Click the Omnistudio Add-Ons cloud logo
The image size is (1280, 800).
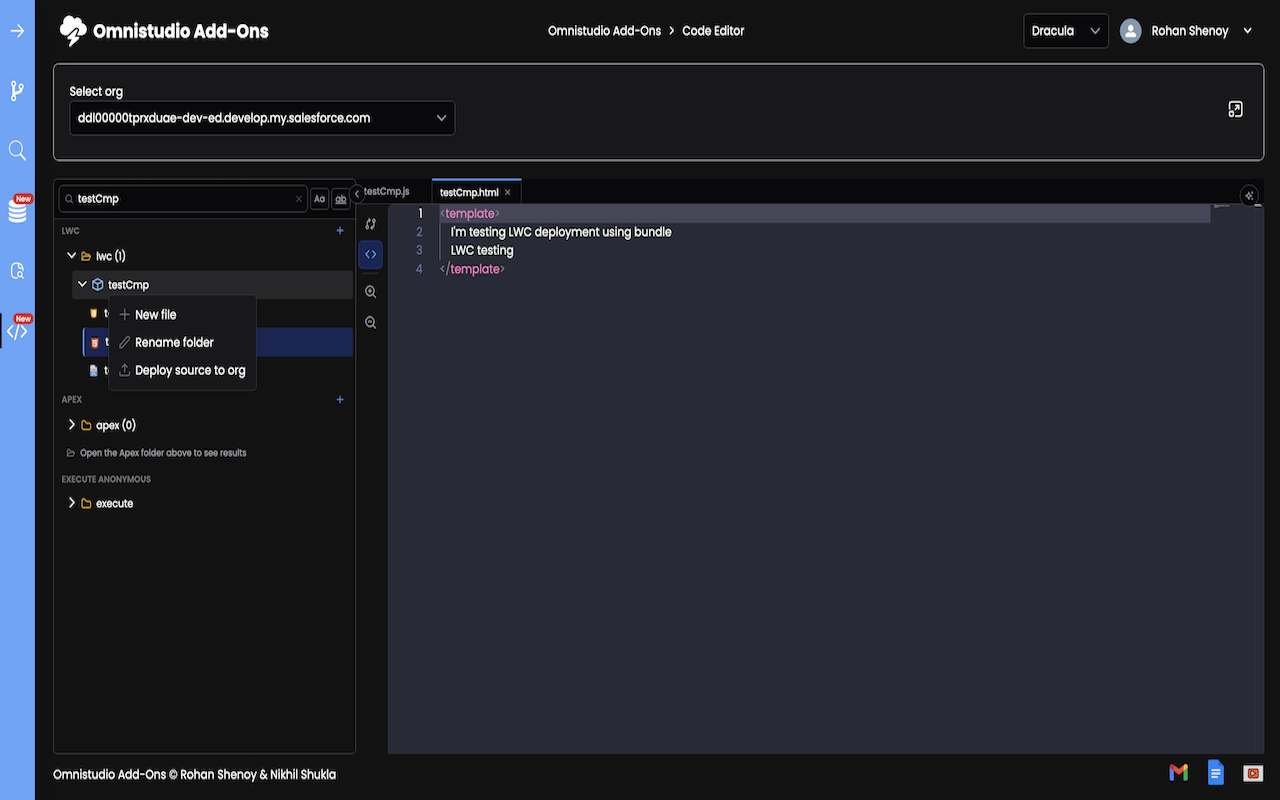click(x=73, y=31)
